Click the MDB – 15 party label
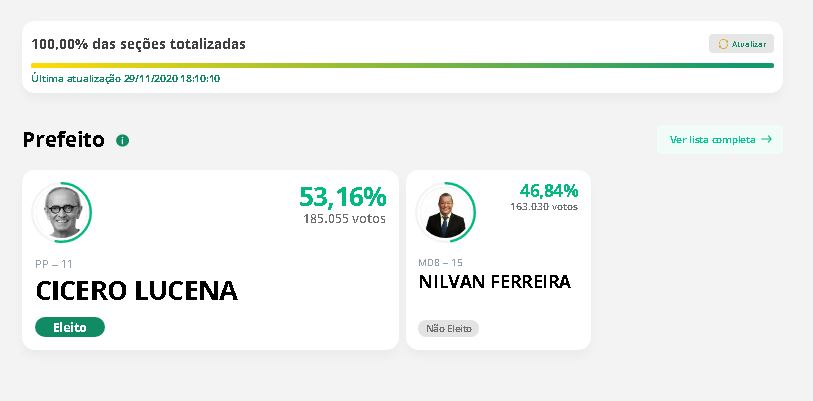This screenshot has height=401, width=813. [x=440, y=262]
